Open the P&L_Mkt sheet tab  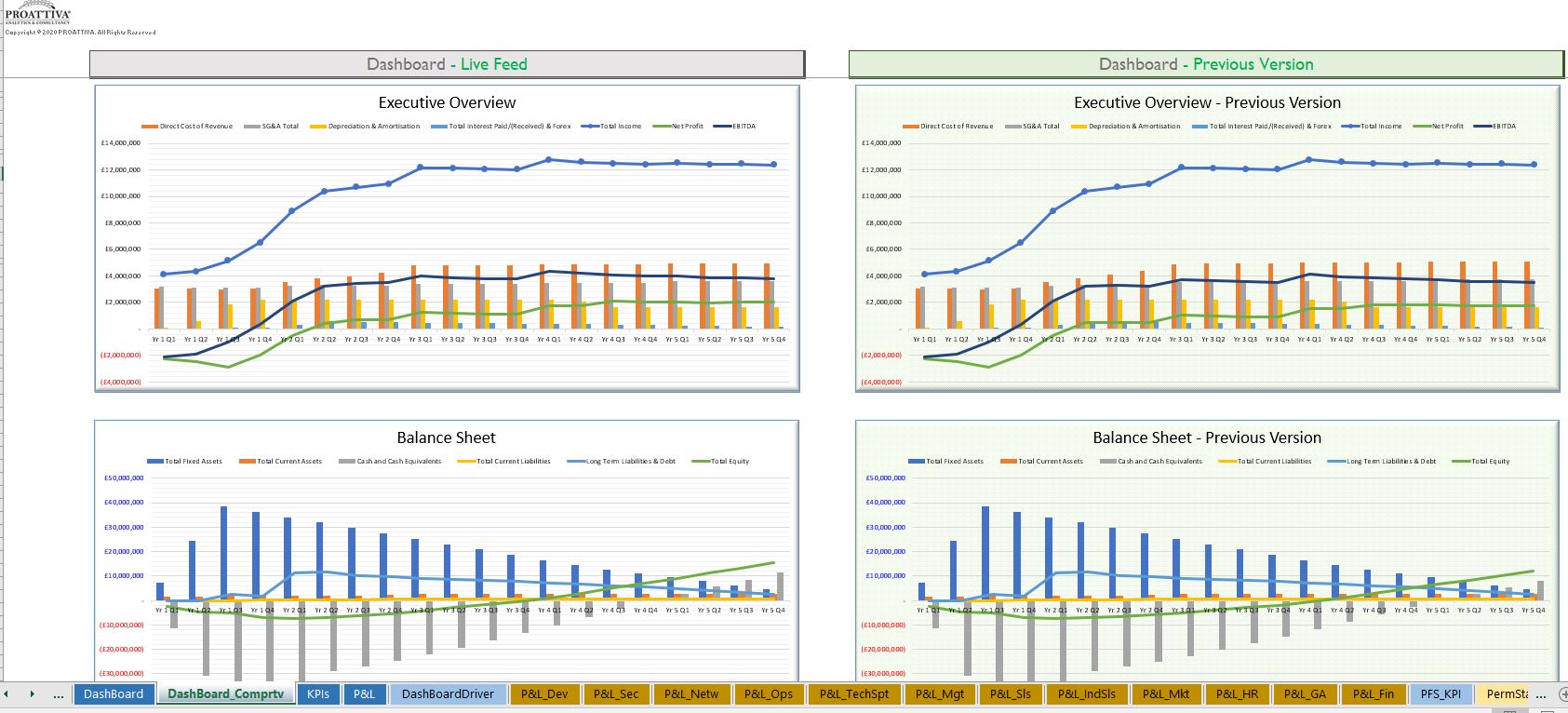[x=1165, y=694]
